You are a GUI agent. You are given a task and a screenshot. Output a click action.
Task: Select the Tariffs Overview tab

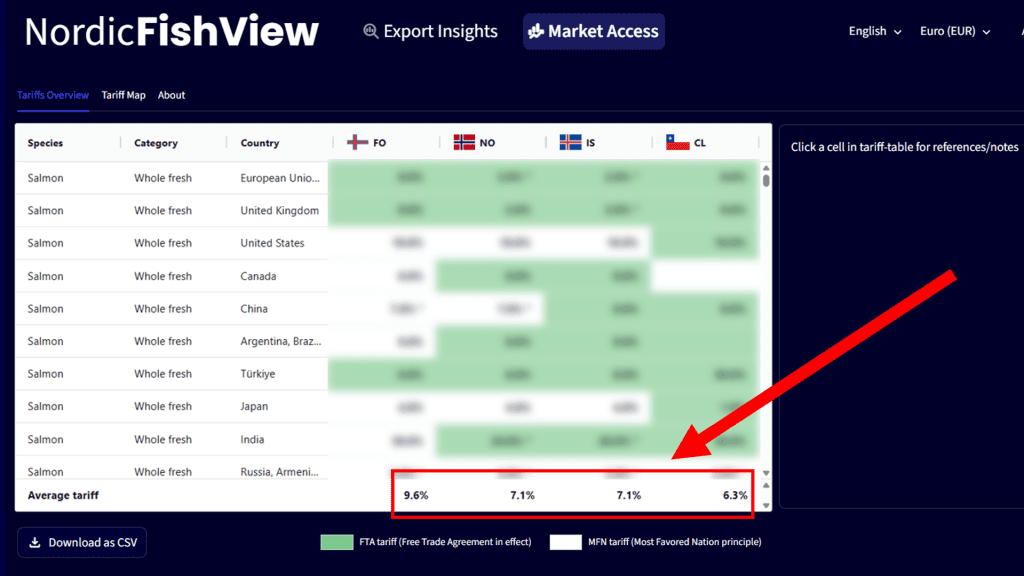coord(53,95)
